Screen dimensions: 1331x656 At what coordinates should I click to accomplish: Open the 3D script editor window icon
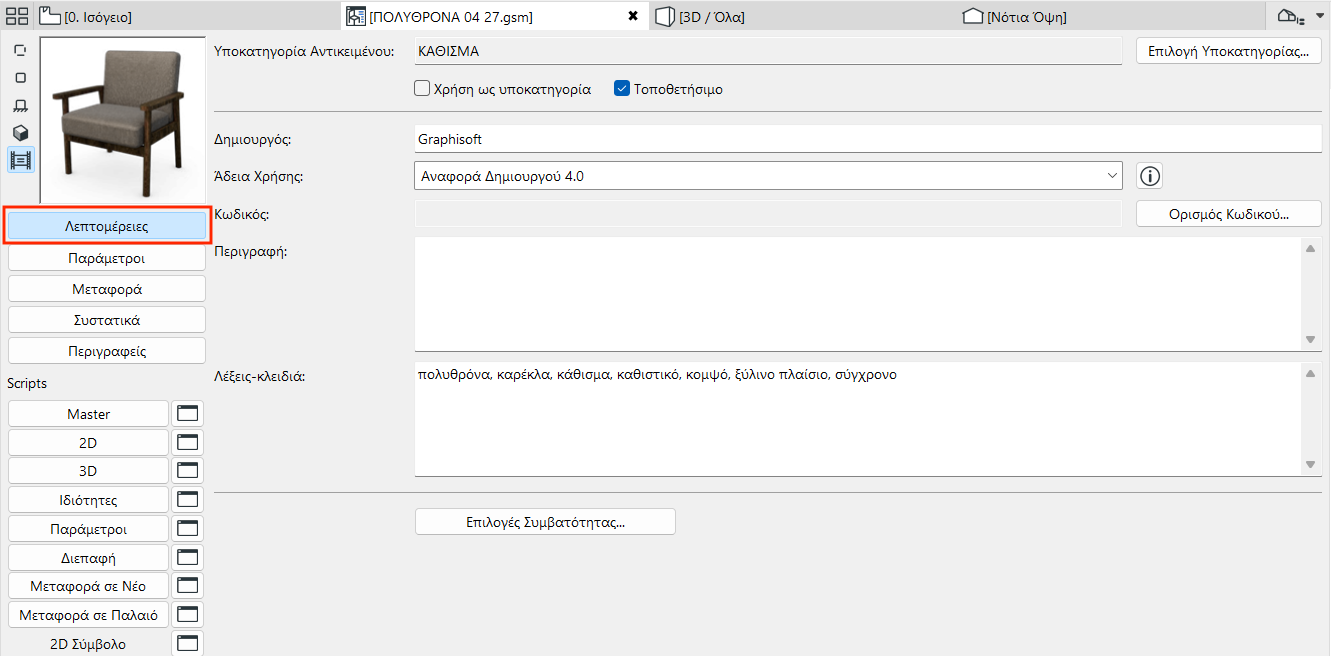click(x=187, y=470)
